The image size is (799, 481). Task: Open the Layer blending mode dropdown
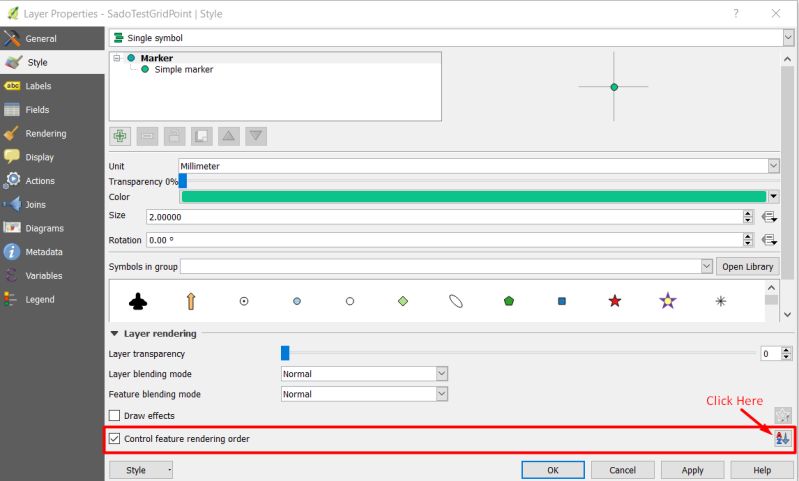[x=442, y=373]
